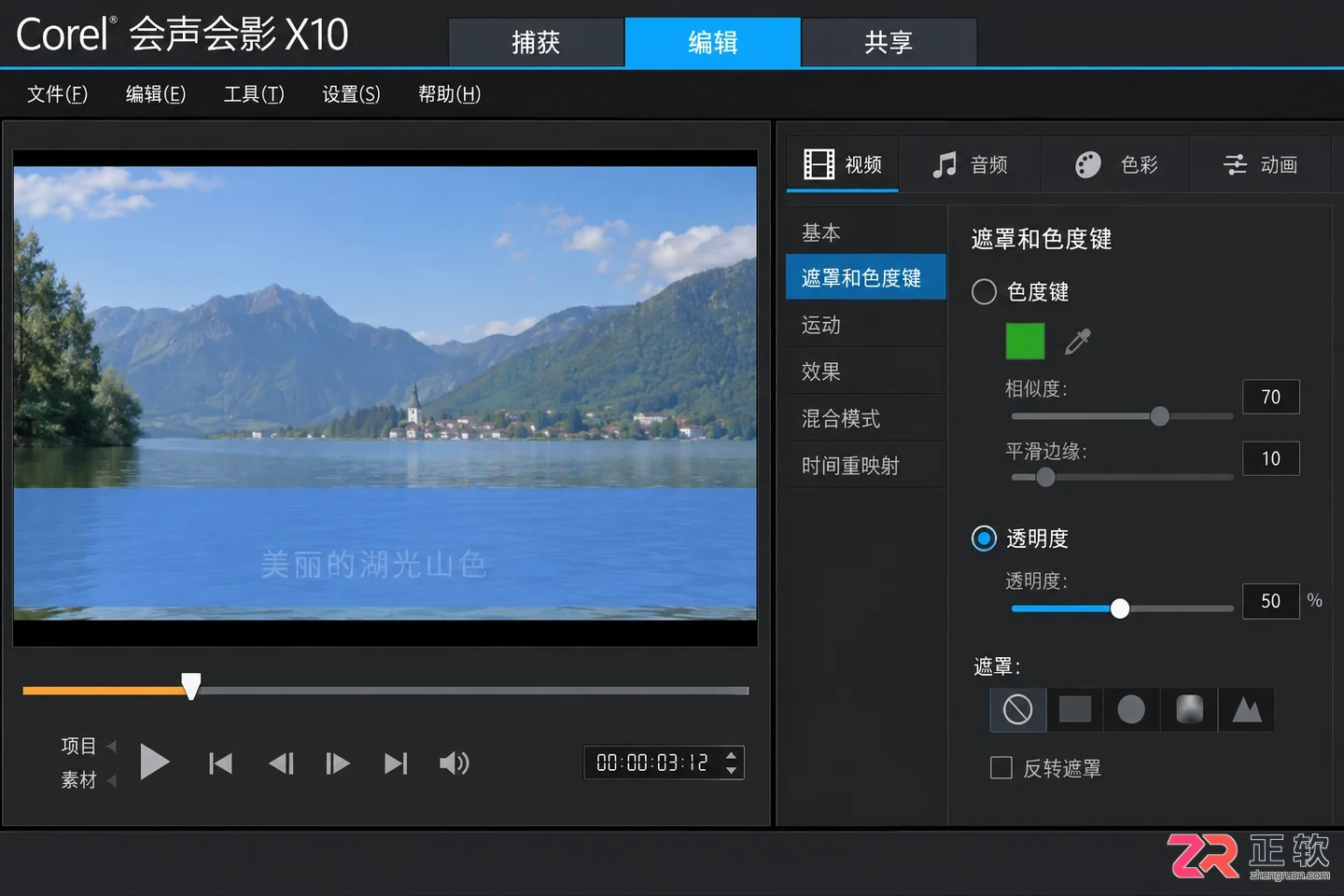
Task: Open the 编辑(E) menu
Action: (156, 94)
